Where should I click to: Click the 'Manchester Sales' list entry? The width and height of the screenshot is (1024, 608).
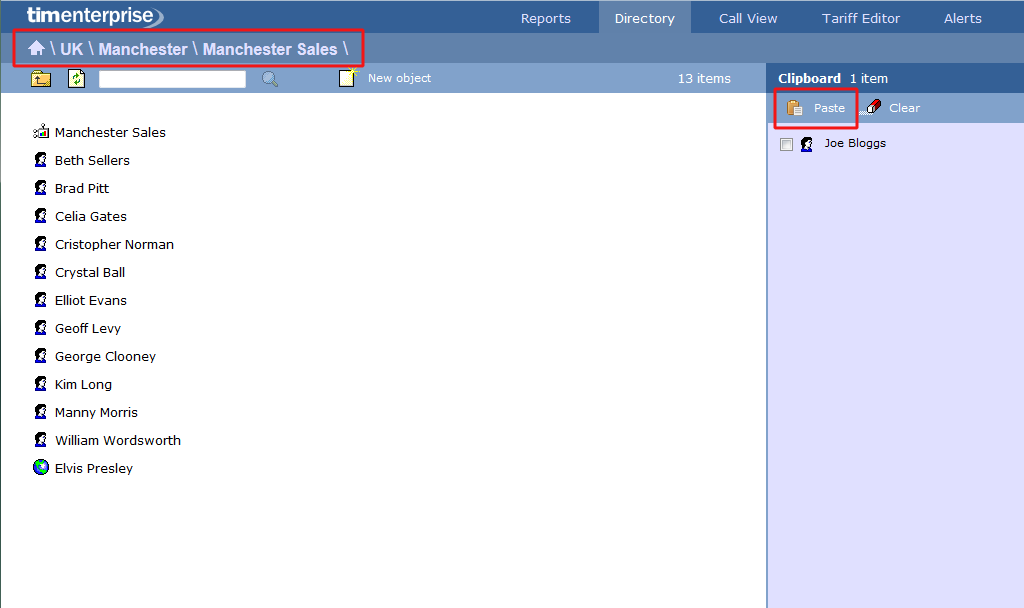(110, 132)
